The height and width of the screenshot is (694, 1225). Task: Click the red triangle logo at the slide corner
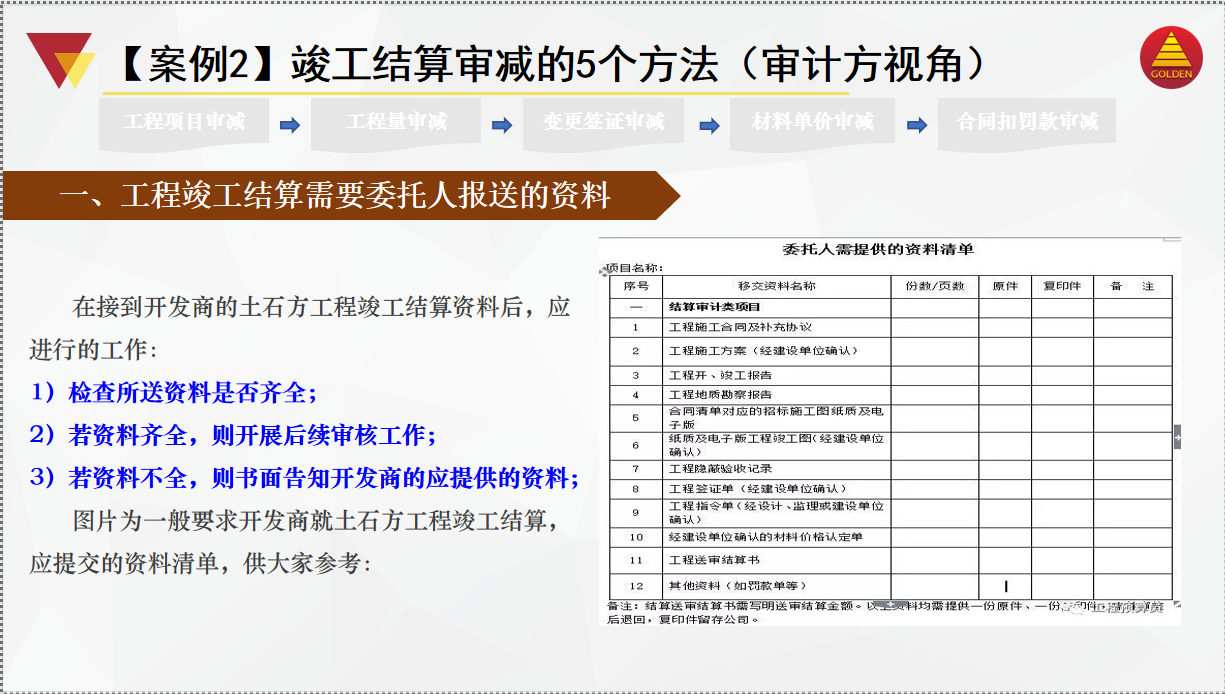coord(59,61)
